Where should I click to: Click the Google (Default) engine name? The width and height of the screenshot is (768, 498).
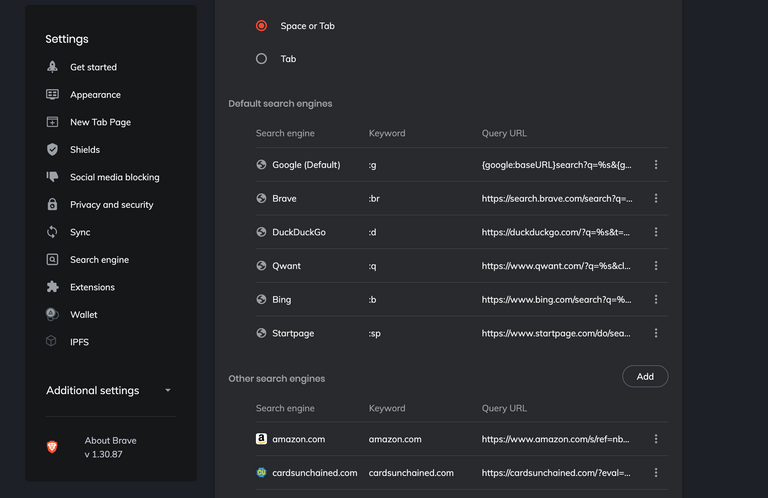pyautogui.click(x=306, y=165)
